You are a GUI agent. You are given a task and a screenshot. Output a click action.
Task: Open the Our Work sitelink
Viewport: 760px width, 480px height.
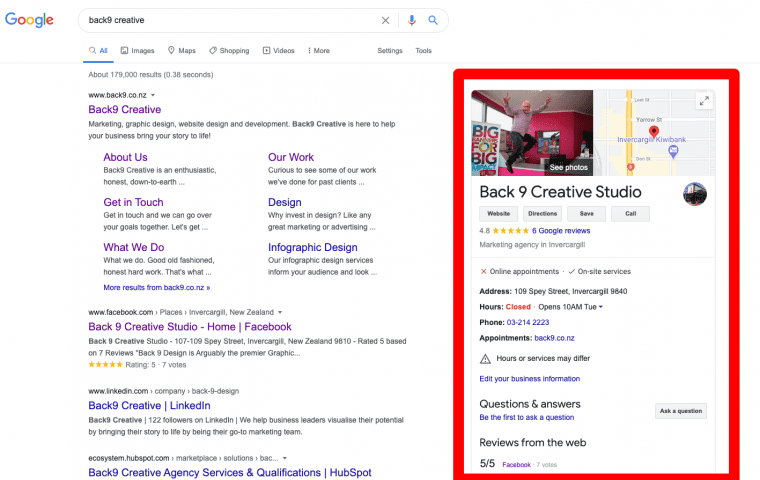click(291, 157)
